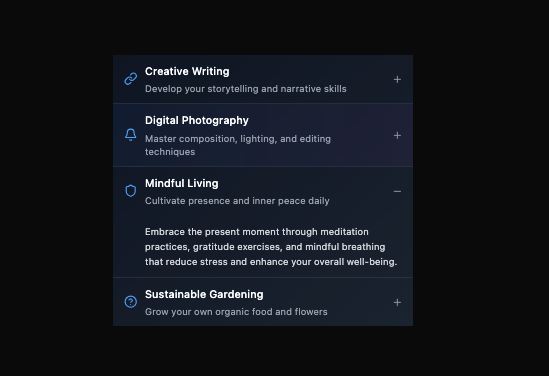
Task: Click 'gratitude exercises' in the description text
Action: pos(237,247)
